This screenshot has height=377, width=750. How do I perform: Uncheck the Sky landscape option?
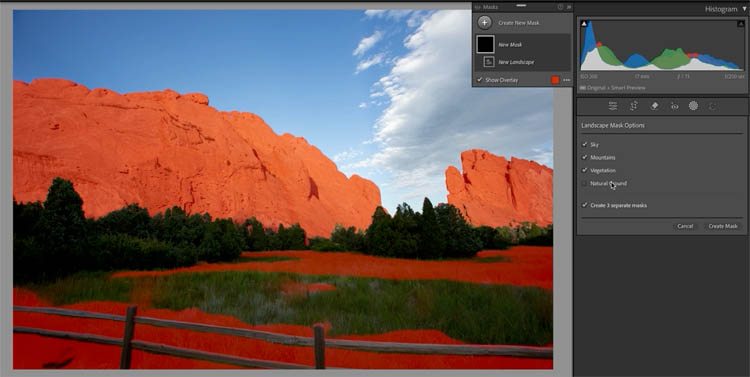tap(585, 144)
